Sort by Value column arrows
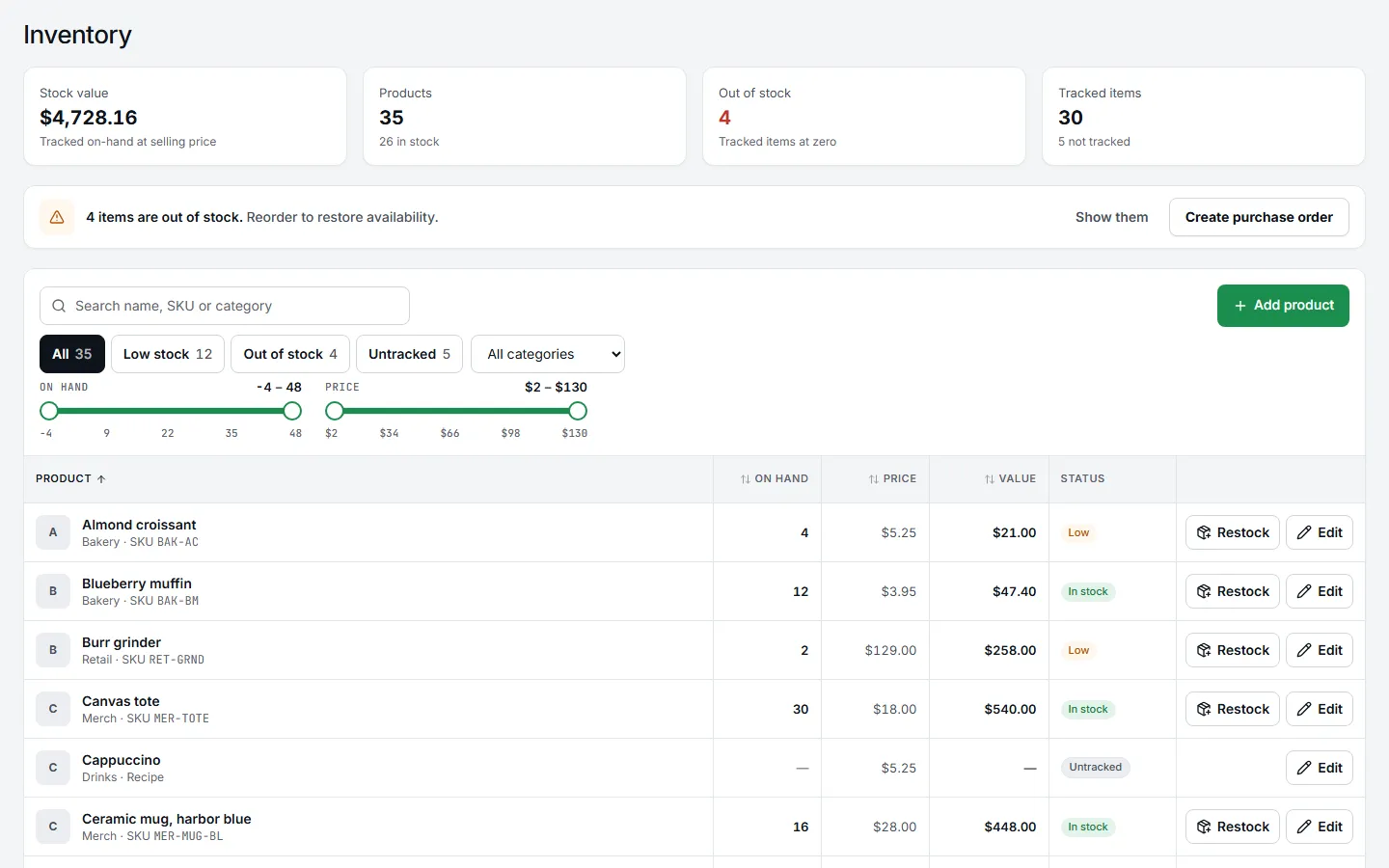 (989, 479)
